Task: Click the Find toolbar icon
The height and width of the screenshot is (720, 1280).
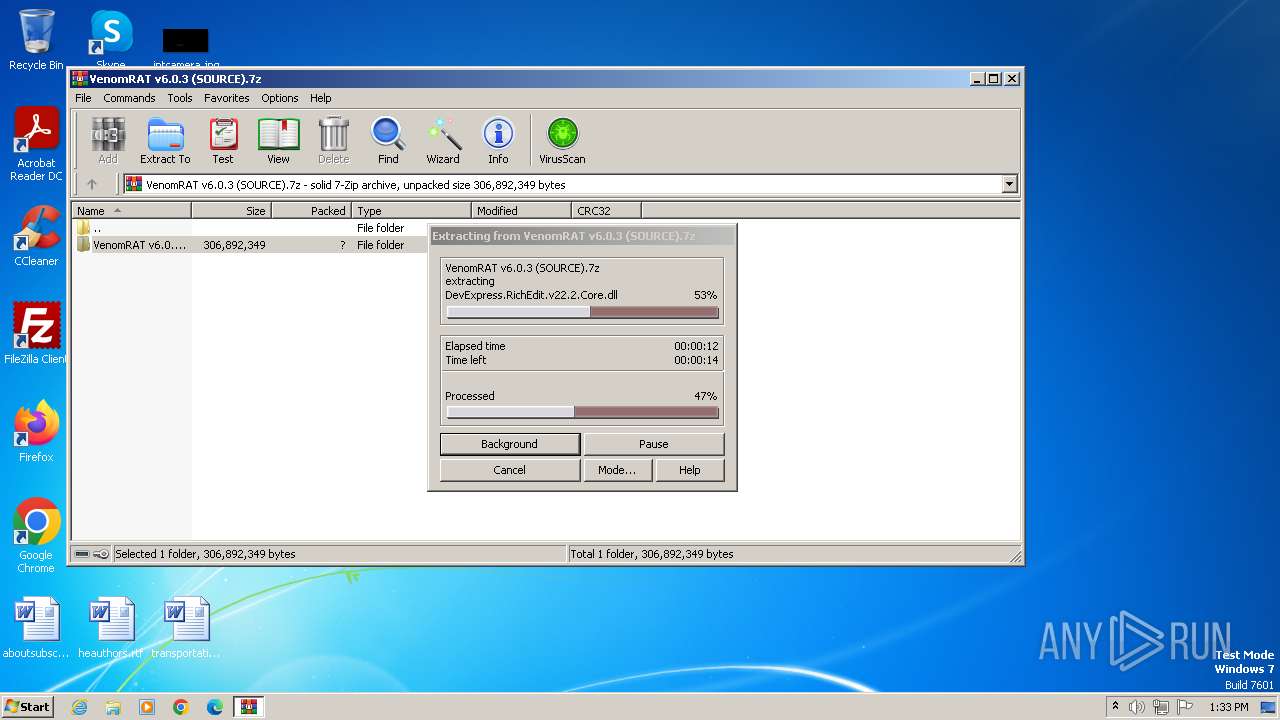Action: (x=388, y=141)
